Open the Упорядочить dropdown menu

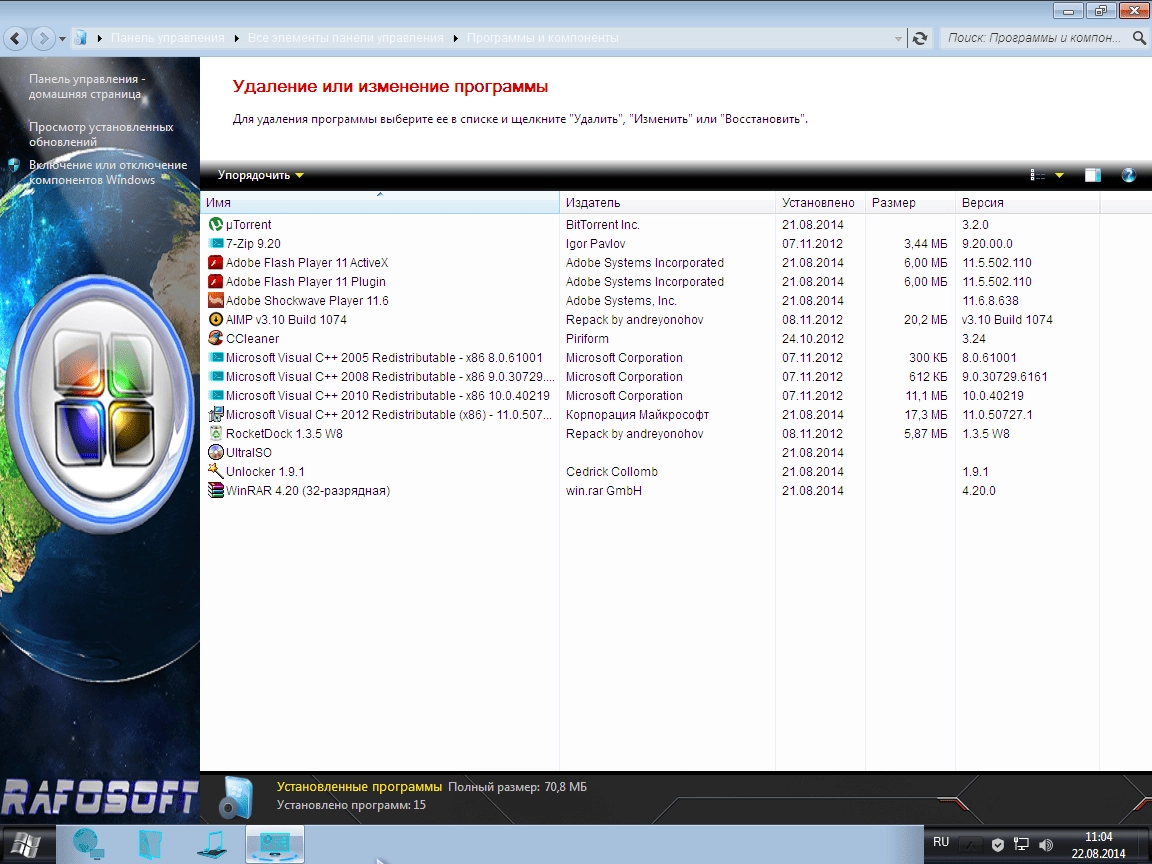click(x=261, y=175)
